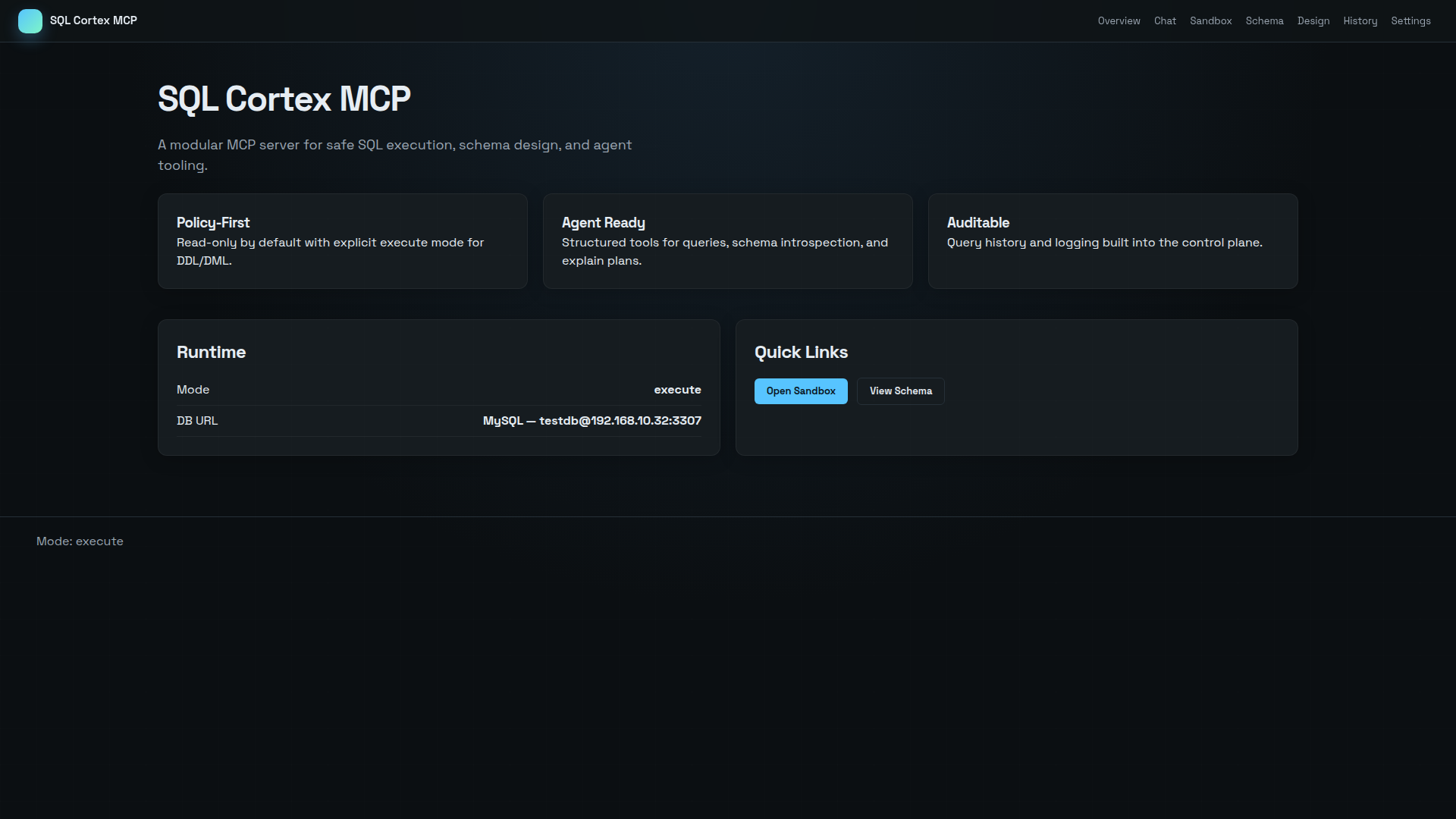Click the Mode label in Runtime panel
Image resolution: width=1456 pixels, height=819 pixels.
pyautogui.click(x=193, y=390)
